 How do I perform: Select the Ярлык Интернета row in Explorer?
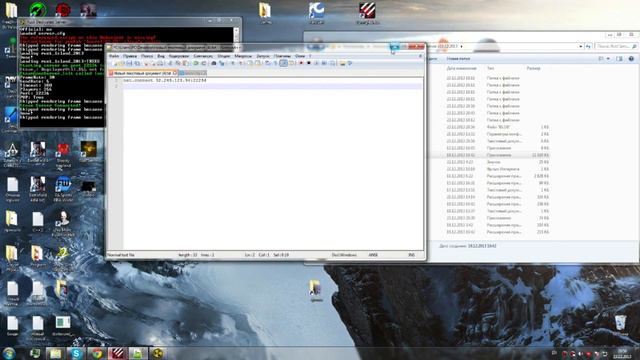pyautogui.click(x=497, y=169)
